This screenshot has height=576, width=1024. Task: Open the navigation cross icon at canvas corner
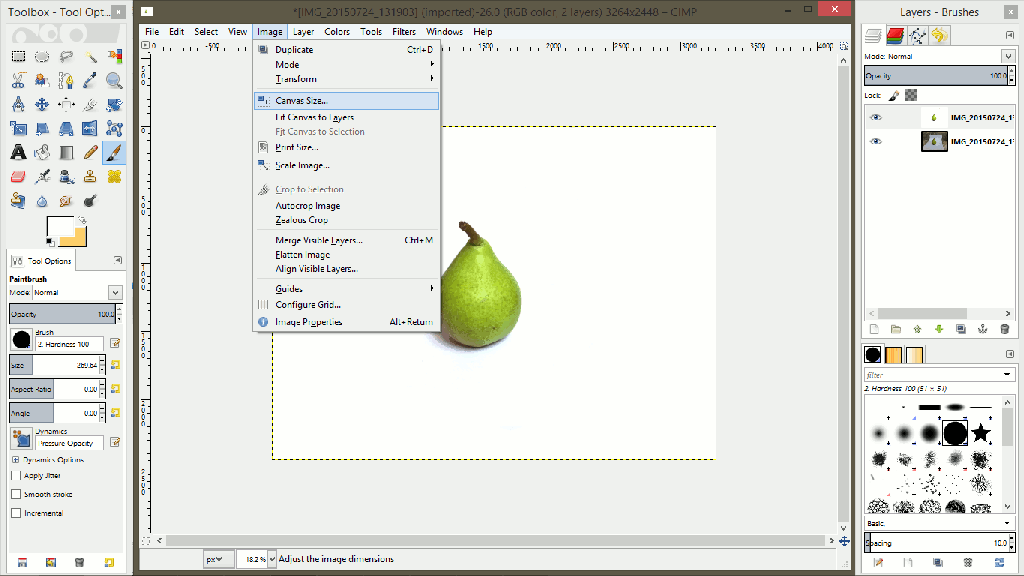[844, 541]
